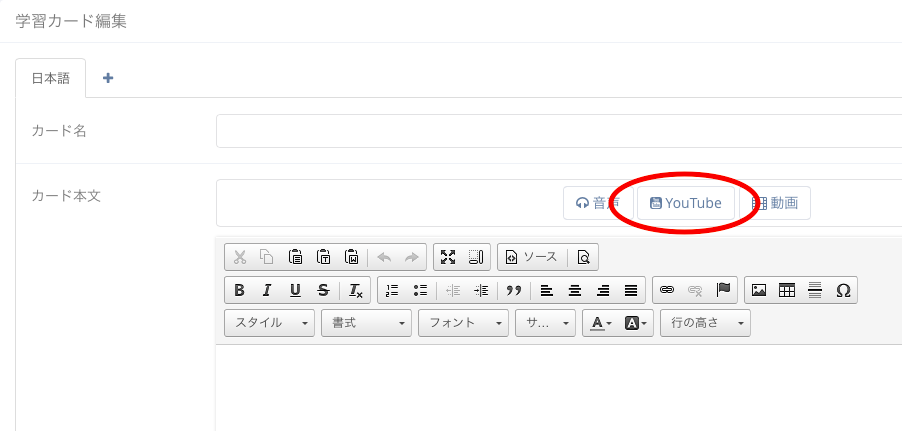
Task: Toggle the Show Blocks icon
Action: coord(476,257)
